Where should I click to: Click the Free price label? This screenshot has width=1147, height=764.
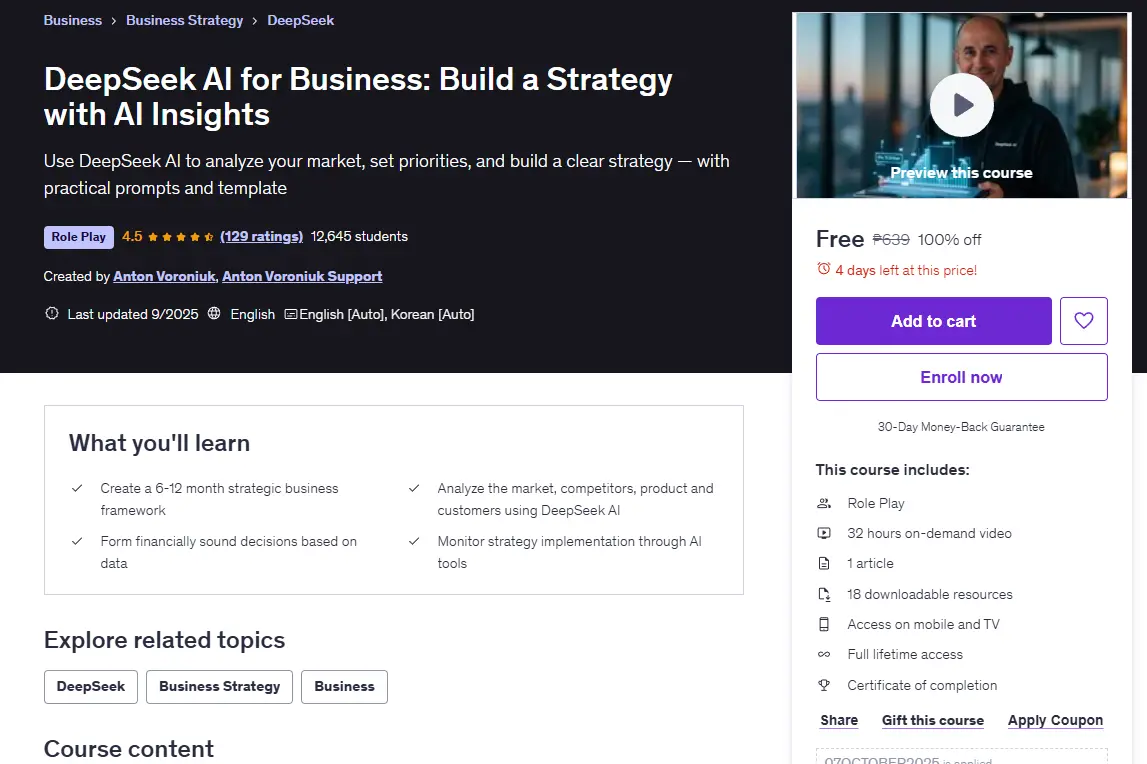coord(840,239)
